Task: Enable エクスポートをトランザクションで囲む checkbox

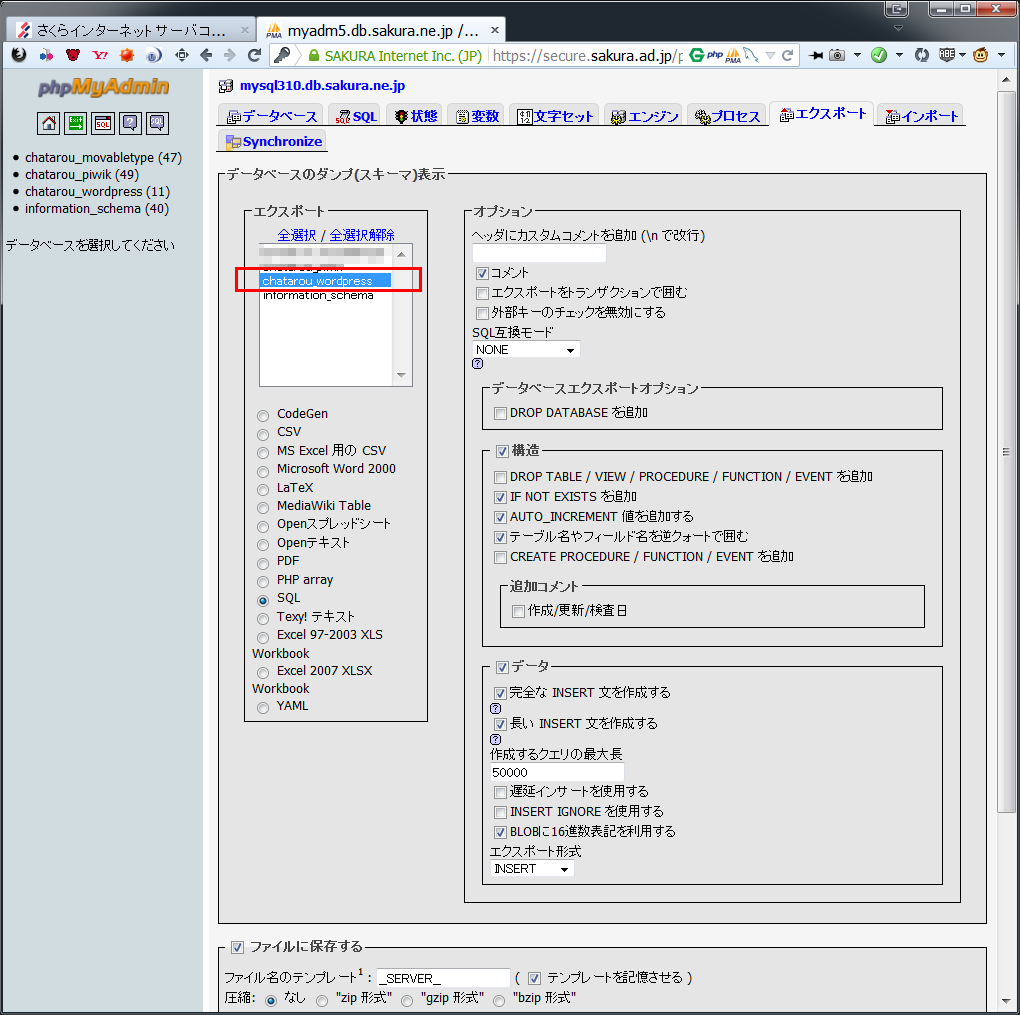Action: point(482,293)
